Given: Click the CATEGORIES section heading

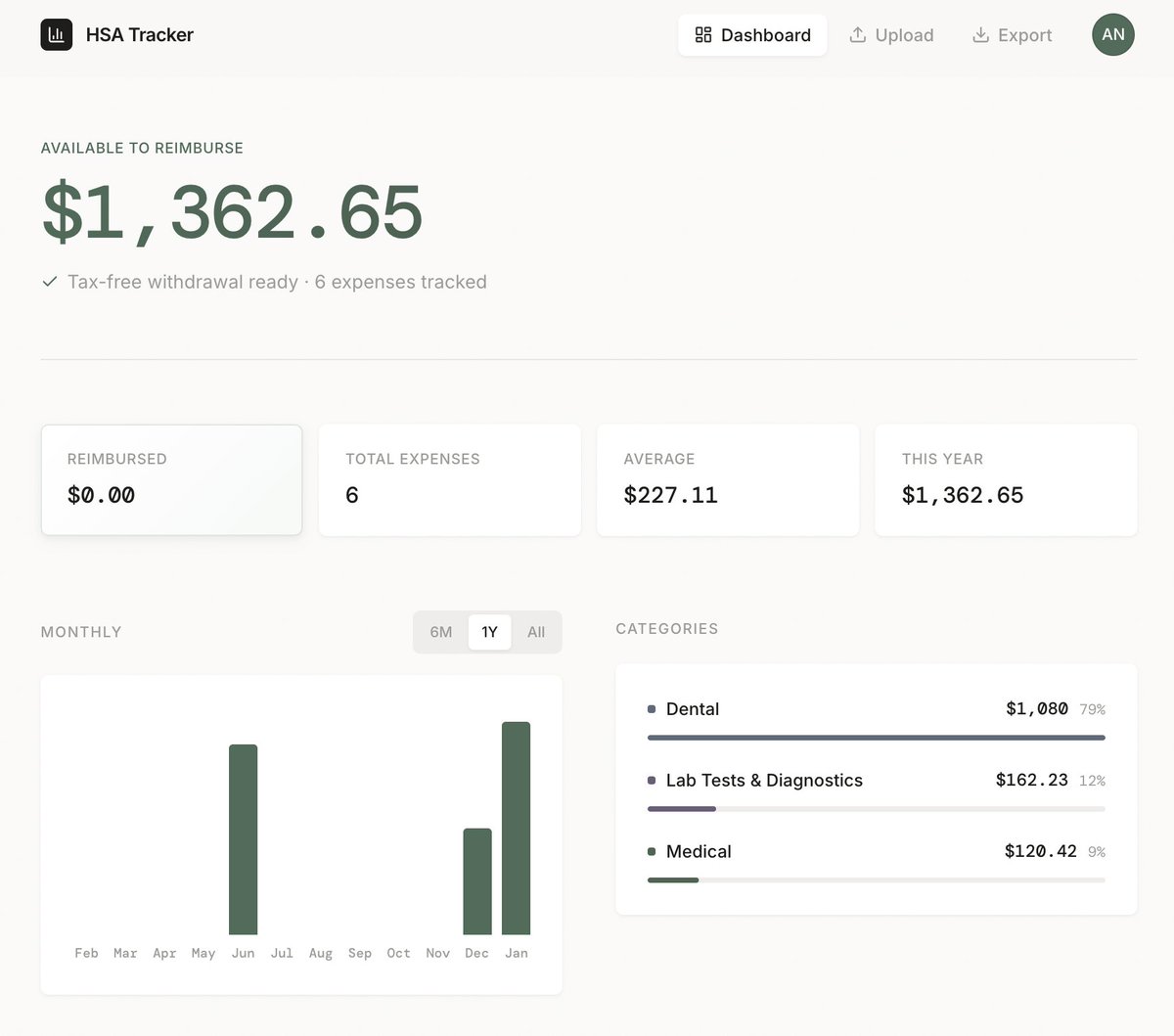Looking at the screenshot, I should [667, 629].
